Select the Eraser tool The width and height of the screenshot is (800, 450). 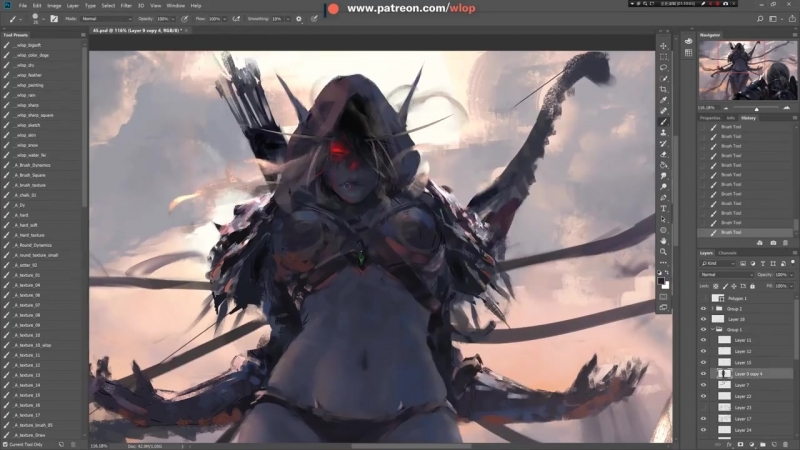663,154
